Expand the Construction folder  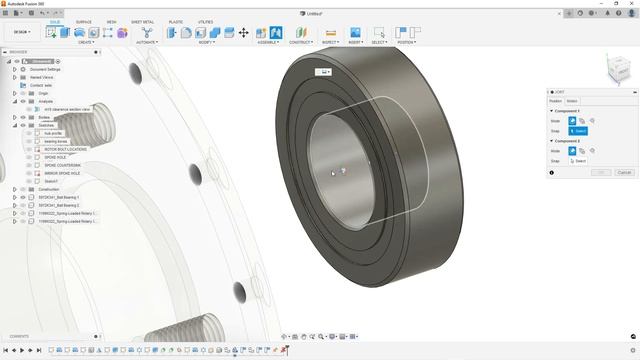pos(15,189)
